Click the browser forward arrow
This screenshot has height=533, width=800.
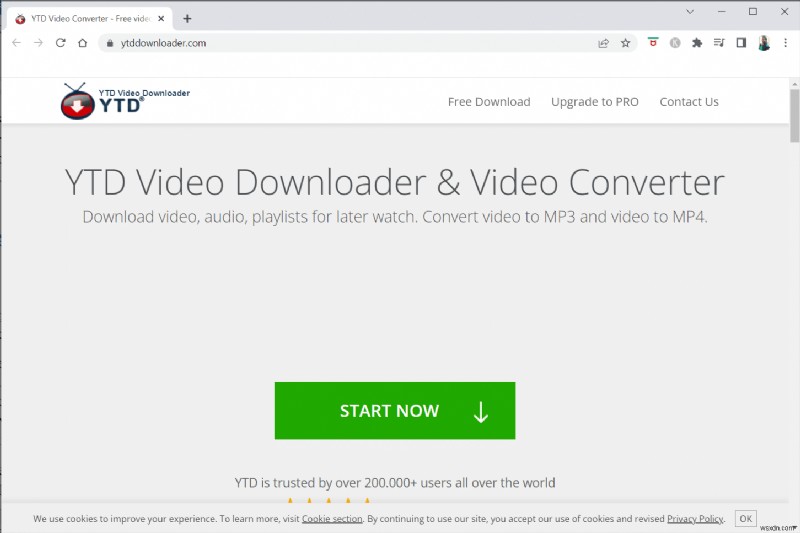[x=38, y=43]
